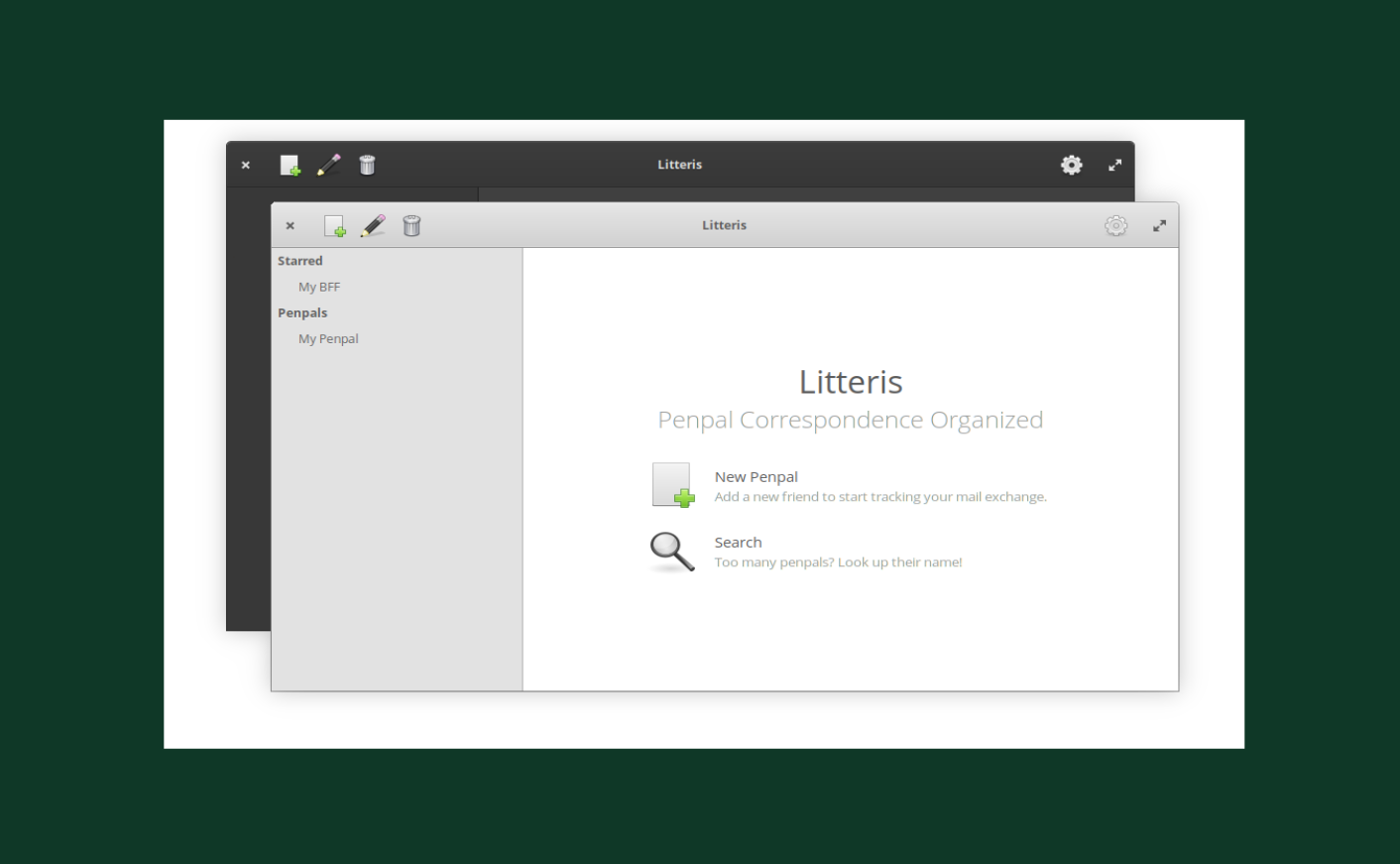Click the dark window's Litteris title text
The height and width of the screenshot is (864, 1400).
click(x=680, y=165)
